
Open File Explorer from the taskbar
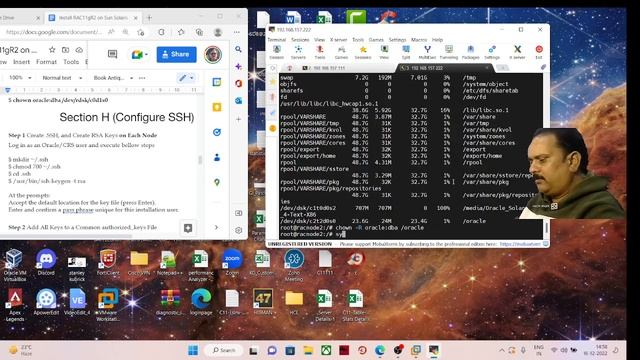[308, 350]
